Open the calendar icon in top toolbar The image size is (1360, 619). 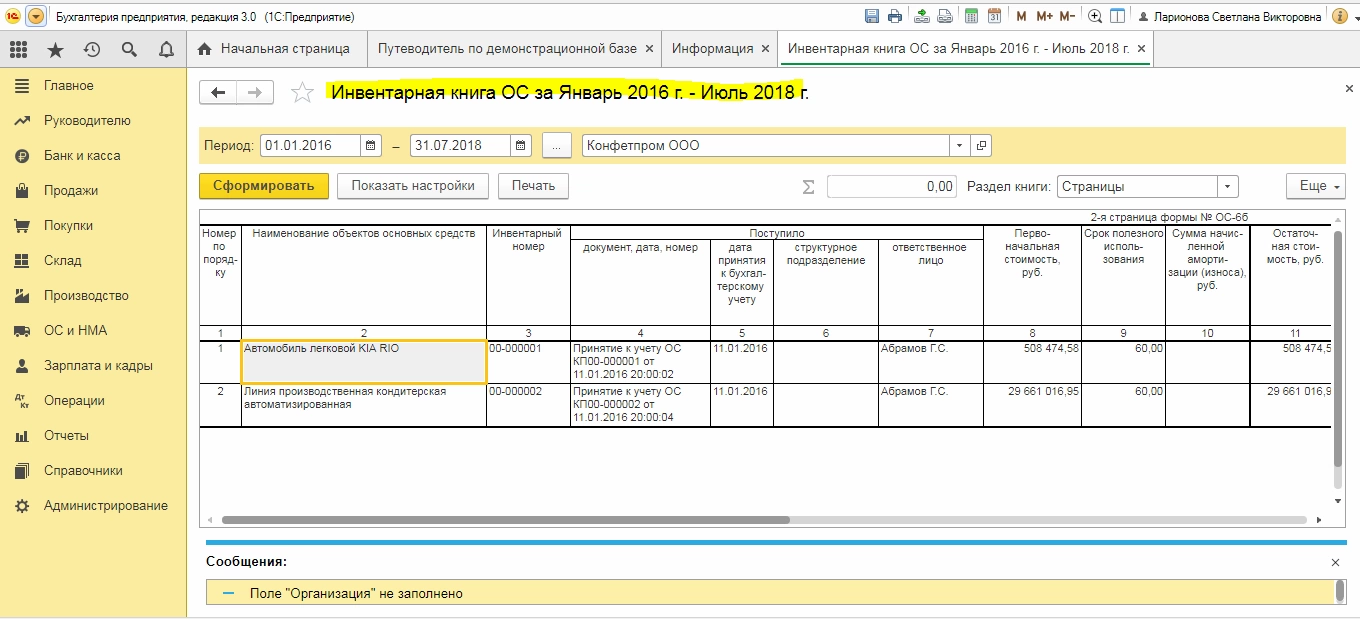pos(994,17)
